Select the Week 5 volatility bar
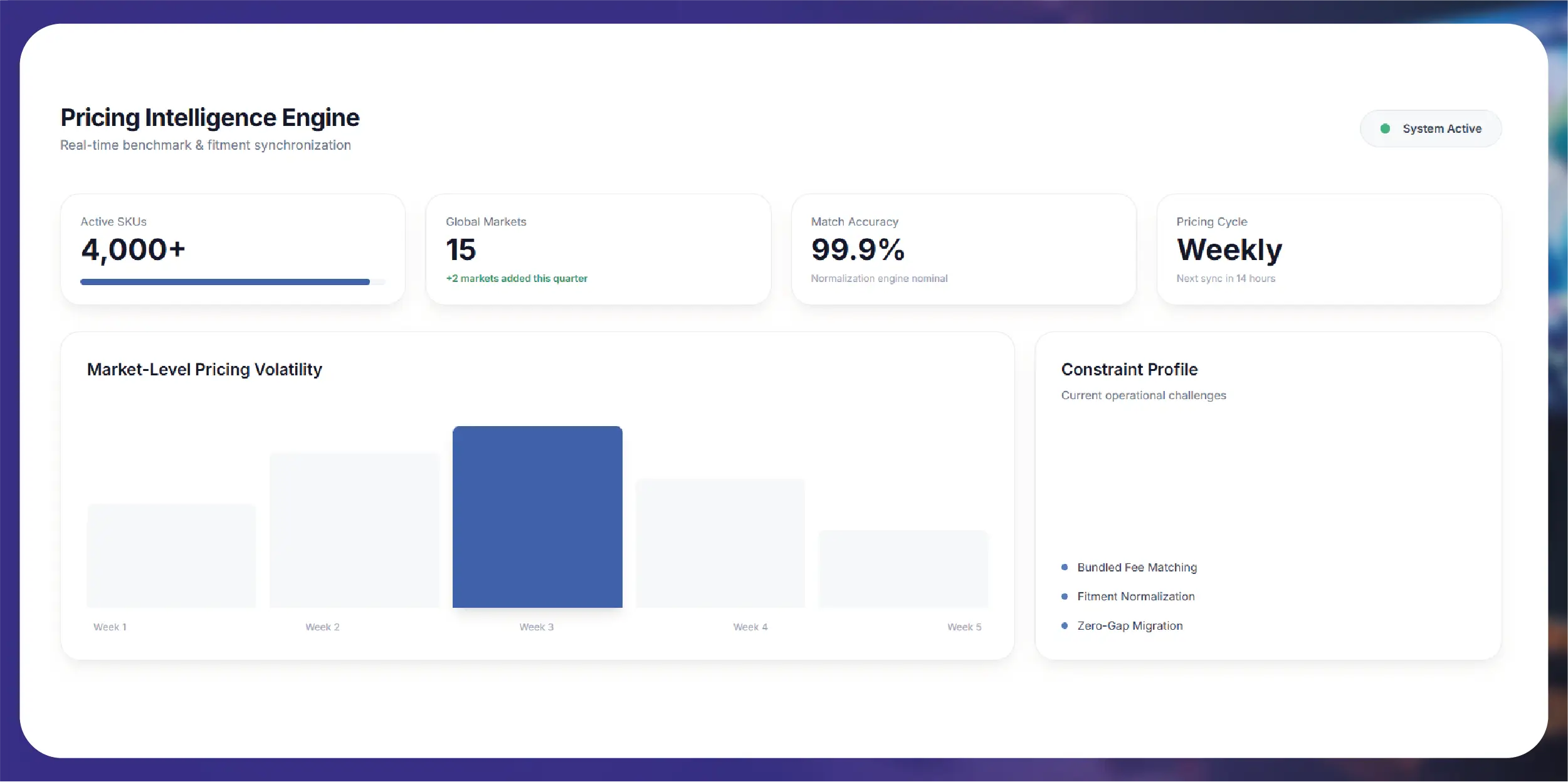This screenshot has width=1568, height=782. pyautogui.click(x=903, y=569)
